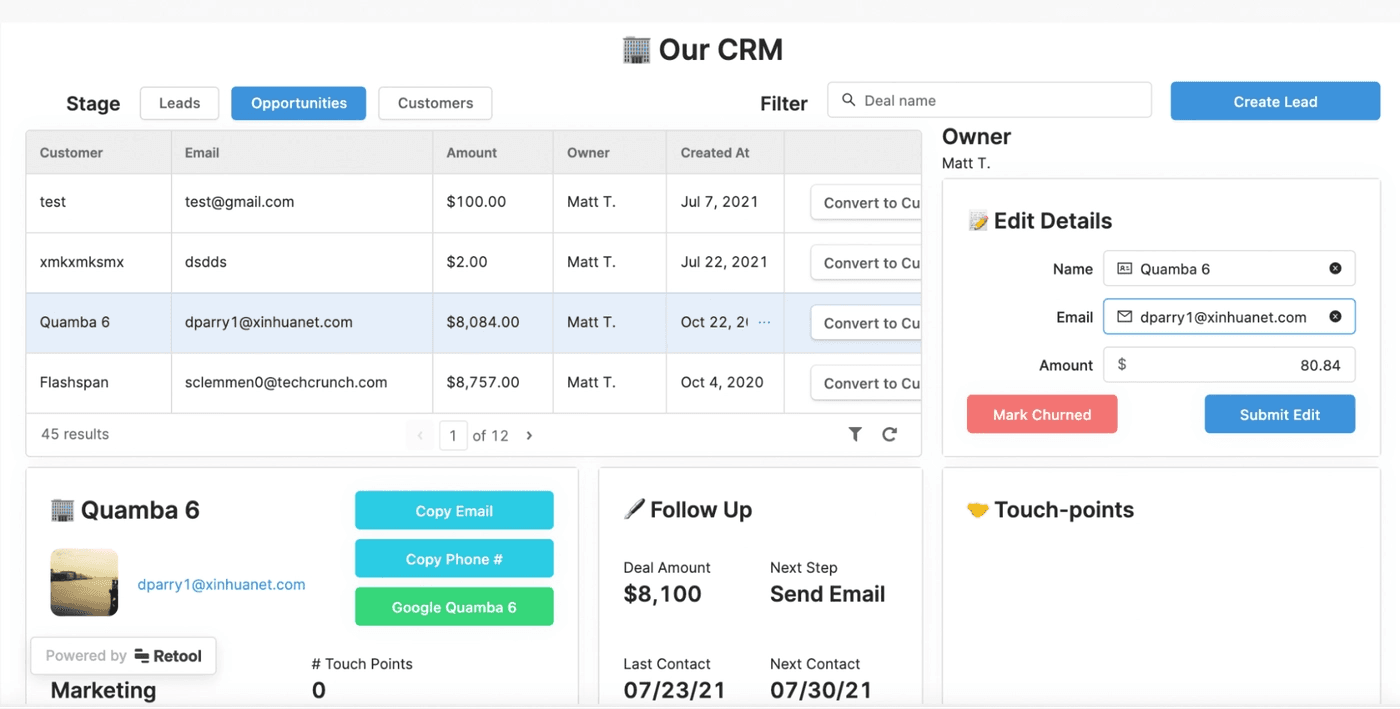Screen dimensions: 1400x709
Task: Click Copy Email button
Action: [x=454, y=510]
